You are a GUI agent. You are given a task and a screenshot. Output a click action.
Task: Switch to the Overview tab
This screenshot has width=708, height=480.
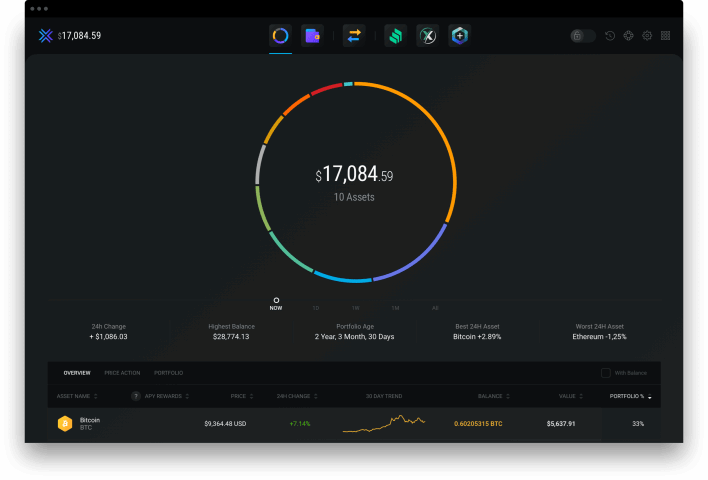77,373
